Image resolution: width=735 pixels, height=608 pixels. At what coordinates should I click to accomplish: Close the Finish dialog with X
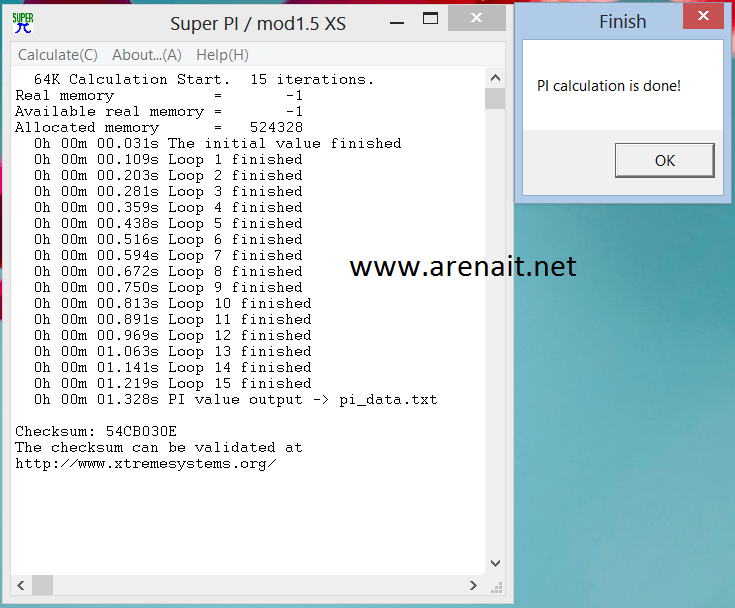coord(703,16)
